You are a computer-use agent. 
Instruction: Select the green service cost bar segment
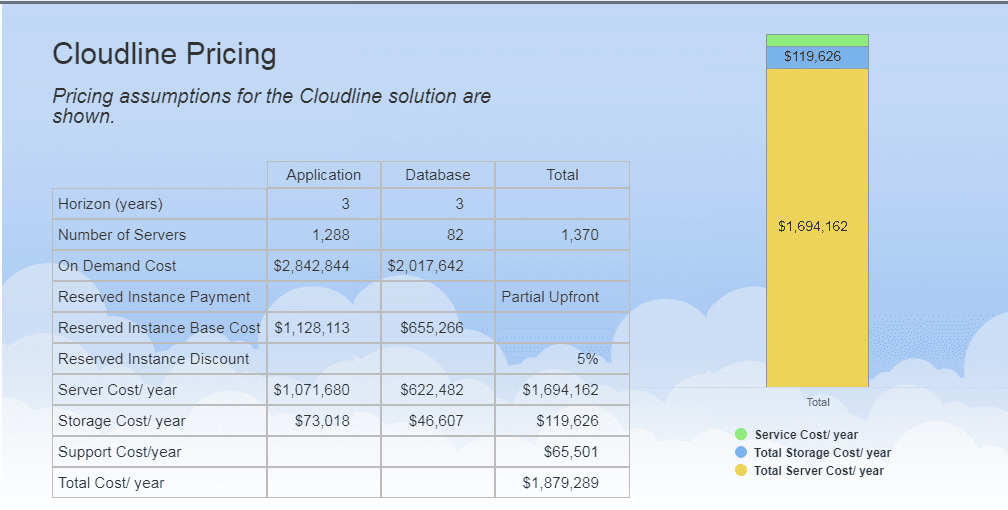coord(817,40)
